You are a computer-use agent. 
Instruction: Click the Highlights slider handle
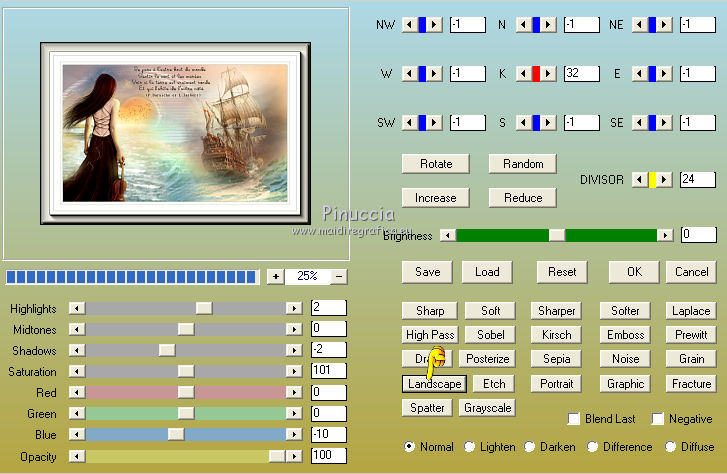(204, 308)
